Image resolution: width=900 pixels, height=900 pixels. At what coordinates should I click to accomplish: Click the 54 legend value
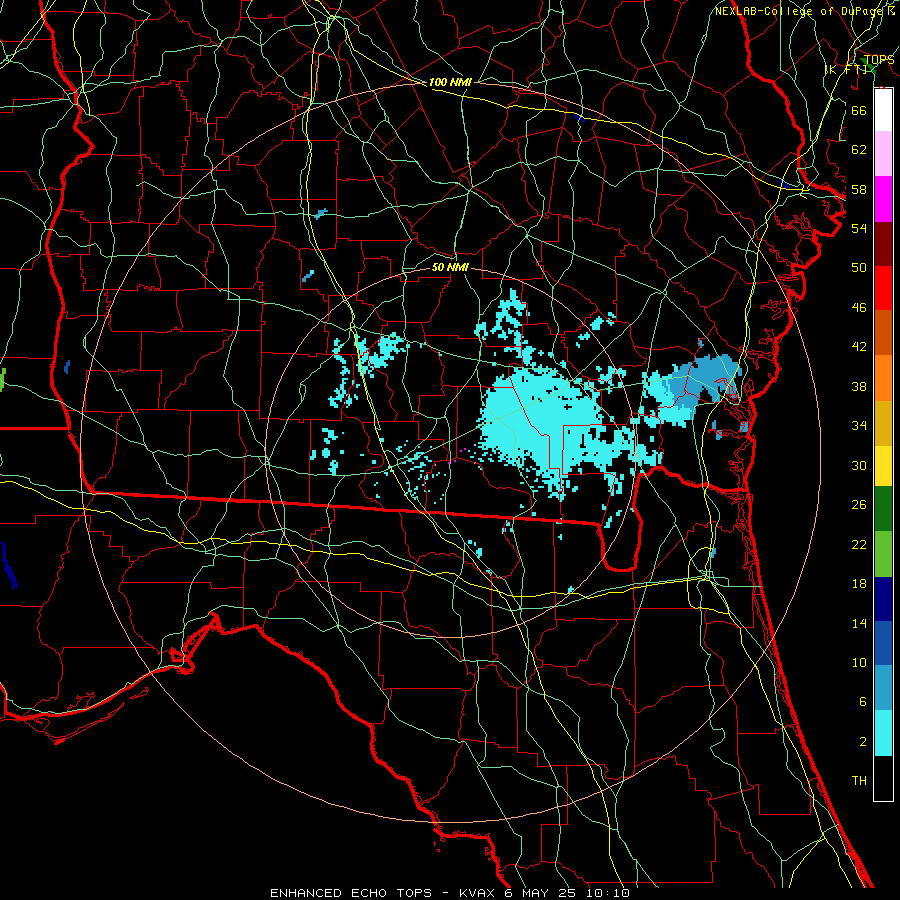pos(859,228)
